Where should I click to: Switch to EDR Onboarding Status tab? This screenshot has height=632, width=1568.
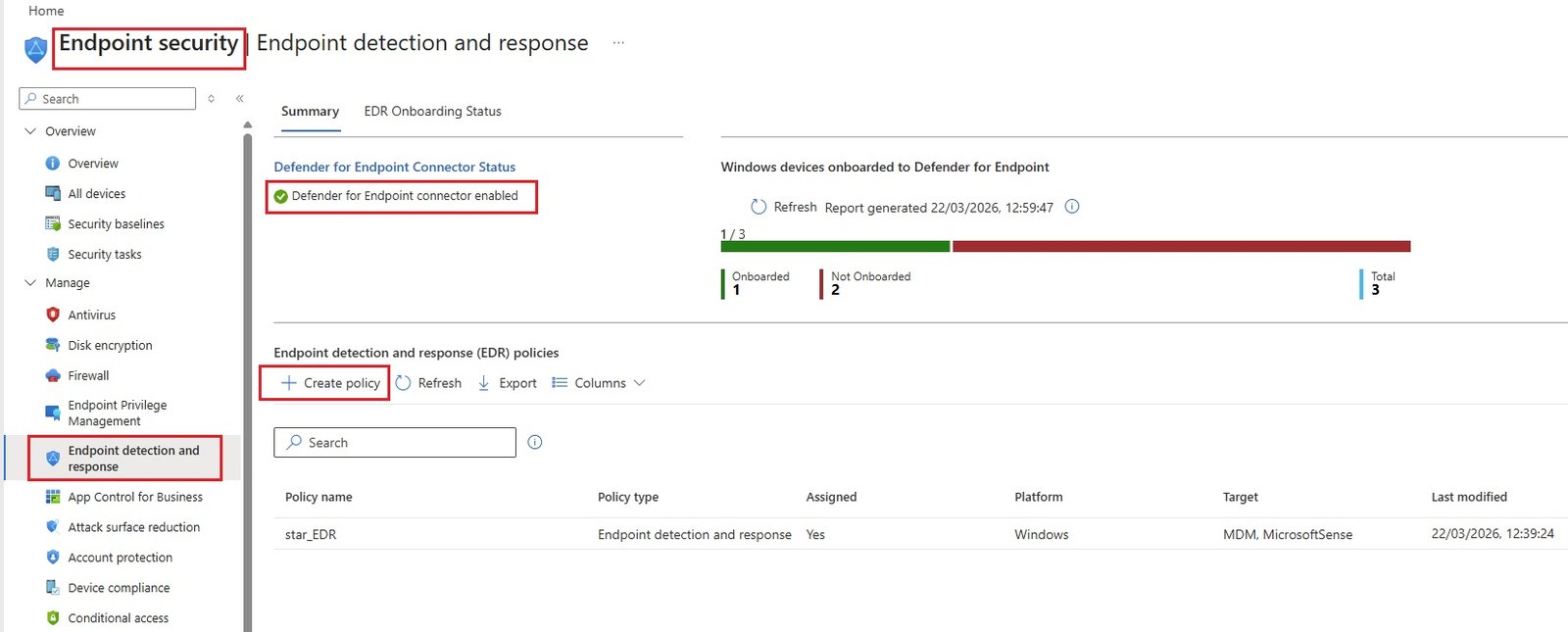432,112
